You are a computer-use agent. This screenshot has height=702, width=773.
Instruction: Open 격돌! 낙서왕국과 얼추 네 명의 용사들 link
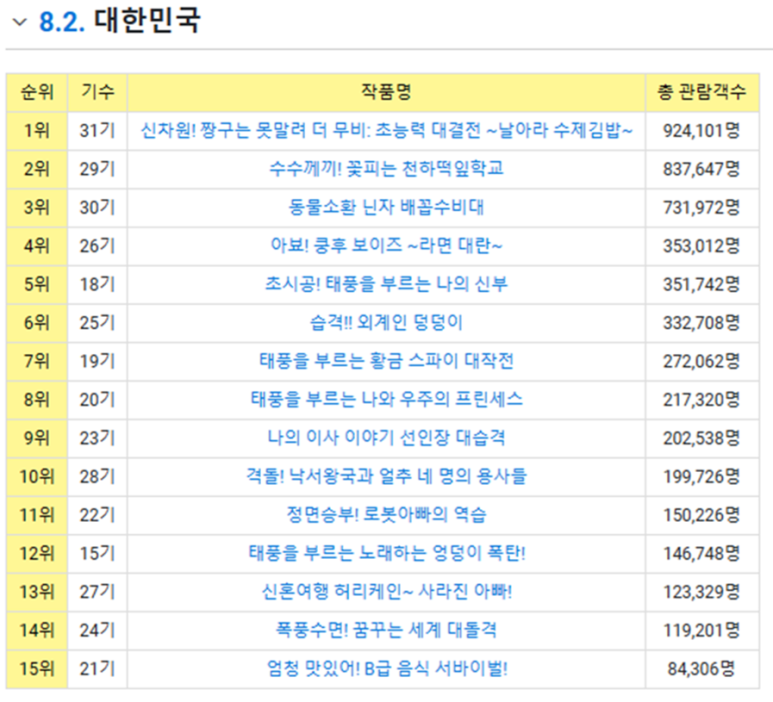click(386, 476)
